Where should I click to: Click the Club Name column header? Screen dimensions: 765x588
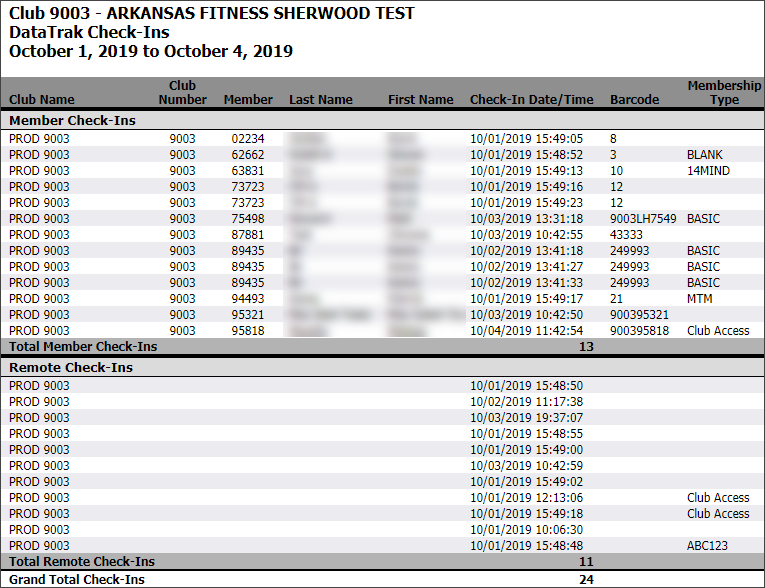click(42, 100)
